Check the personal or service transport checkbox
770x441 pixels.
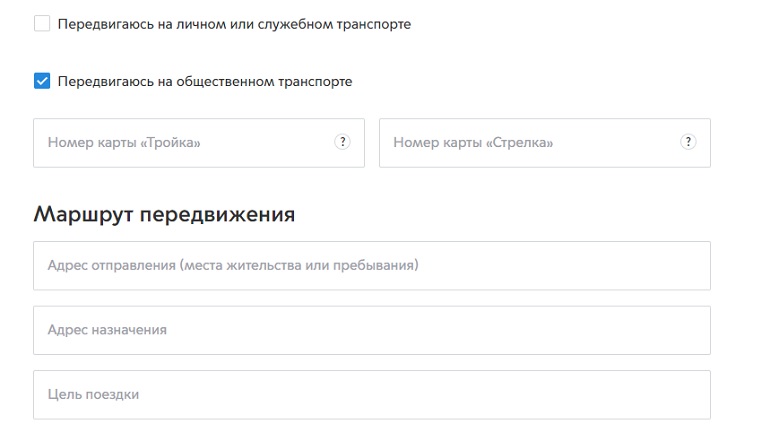point(42,23)
